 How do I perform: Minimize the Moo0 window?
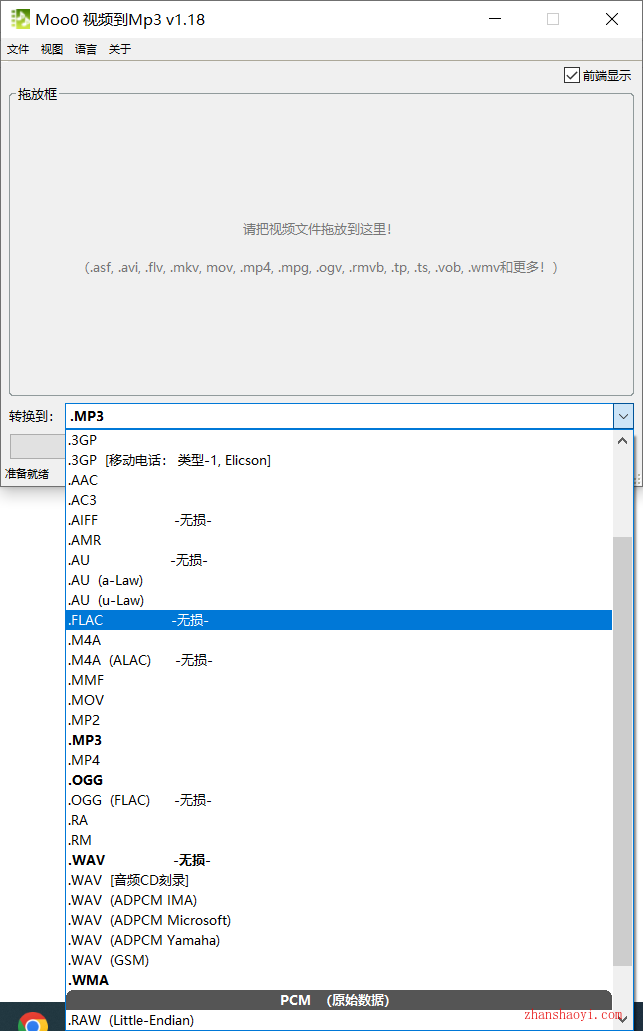tap(495, 19)
